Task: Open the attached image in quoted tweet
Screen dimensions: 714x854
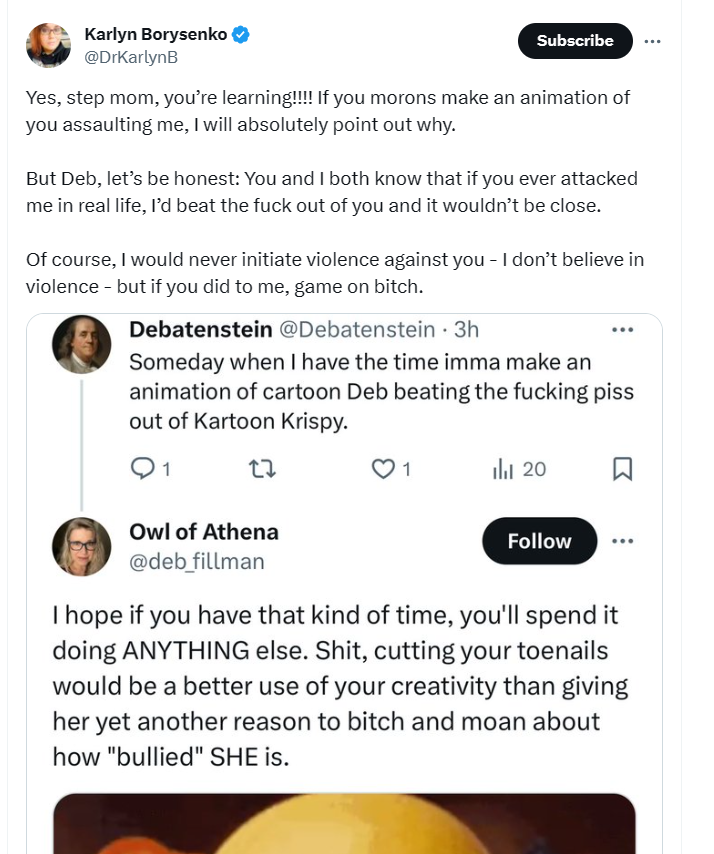Action: (344, 824)
